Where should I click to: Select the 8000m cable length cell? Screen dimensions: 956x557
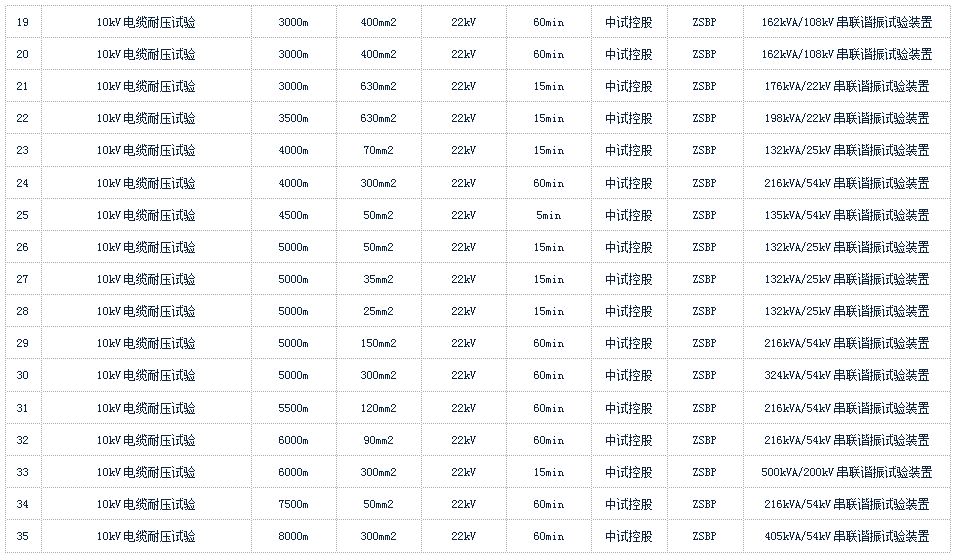(x=293, y=536)
